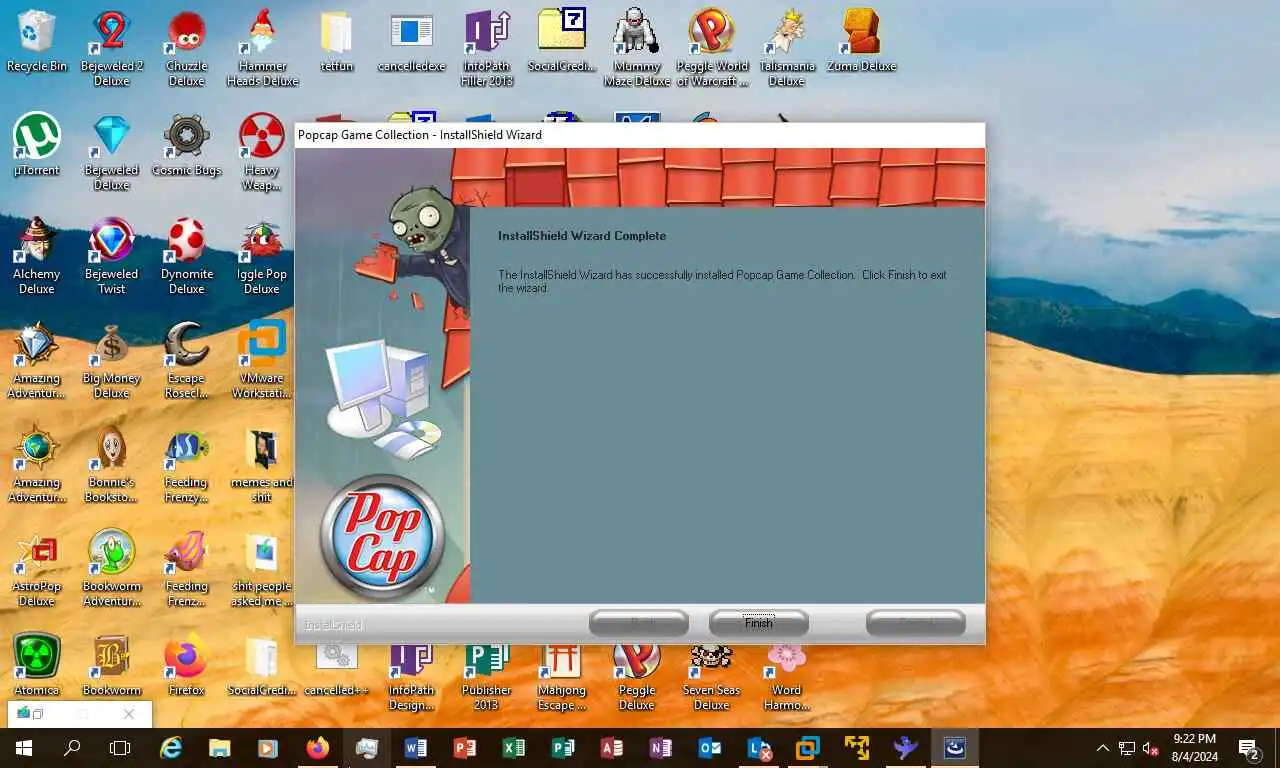Select the Chuzzle Deluxe desktop shortcut
Viewport: 1280px width, 768px height.
pos(187,48)
